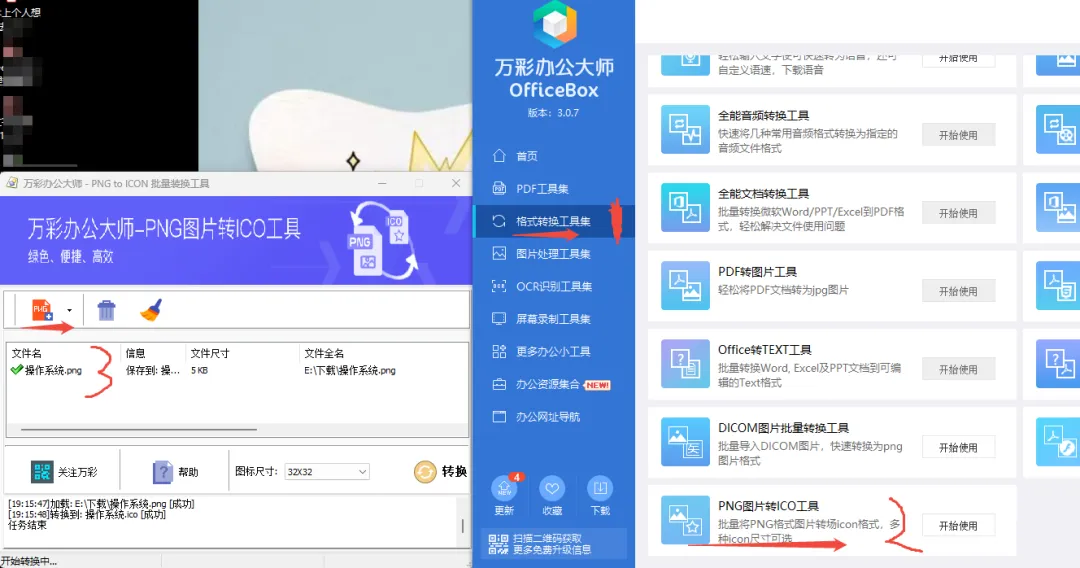Viewport: 1080px width, 568px height.
Task: Click the 信息 column header
Action: click(x=136, y=353)
